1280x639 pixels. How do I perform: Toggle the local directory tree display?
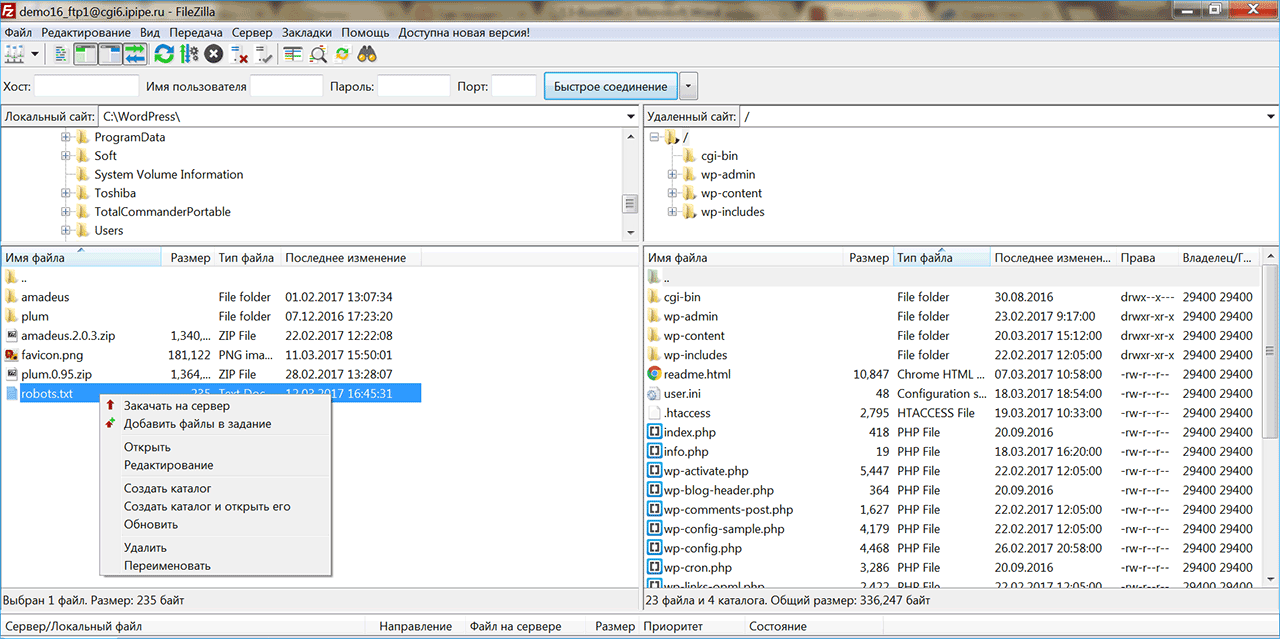coord(86,54)
